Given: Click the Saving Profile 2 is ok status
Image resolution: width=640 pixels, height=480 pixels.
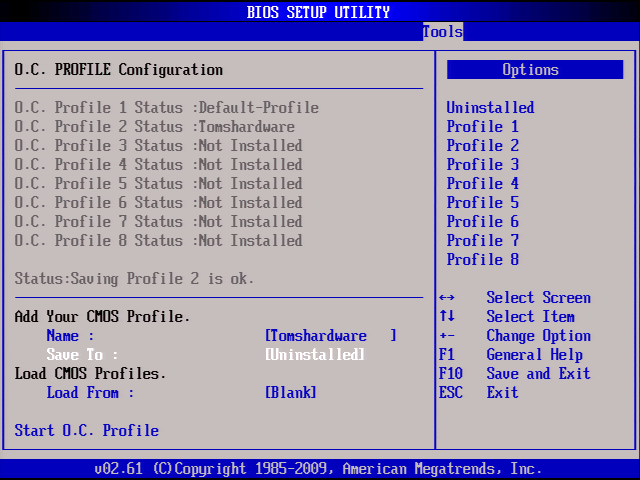Looking at the screenshot, I should pyautogui.click(x=134, y=279).
